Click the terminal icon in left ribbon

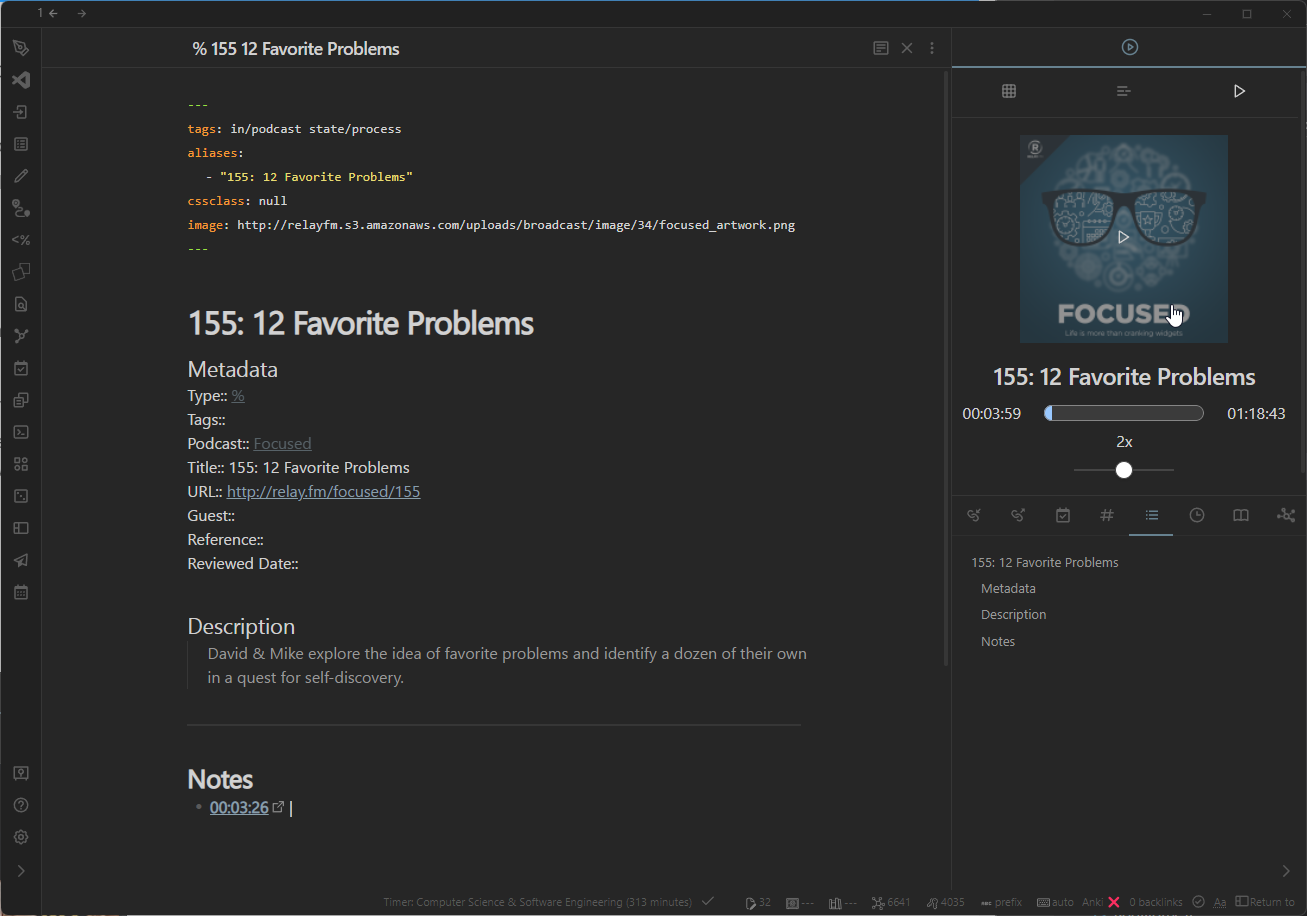pos(21,432)
